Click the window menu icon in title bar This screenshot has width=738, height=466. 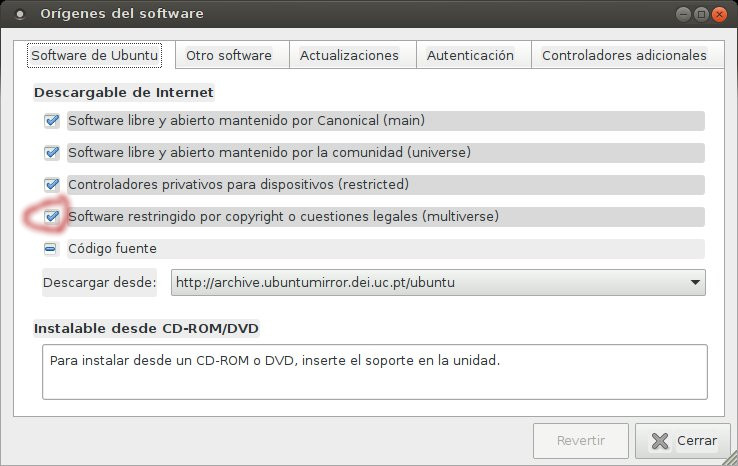tap(19, 14)
